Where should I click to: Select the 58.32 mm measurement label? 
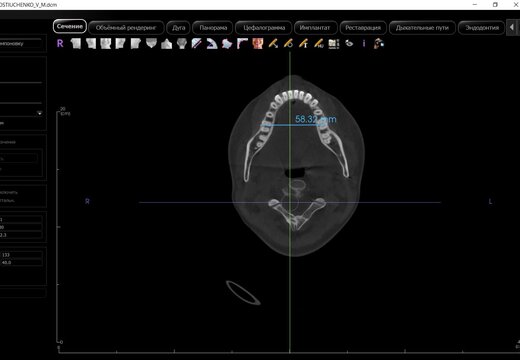pos(316,119)
